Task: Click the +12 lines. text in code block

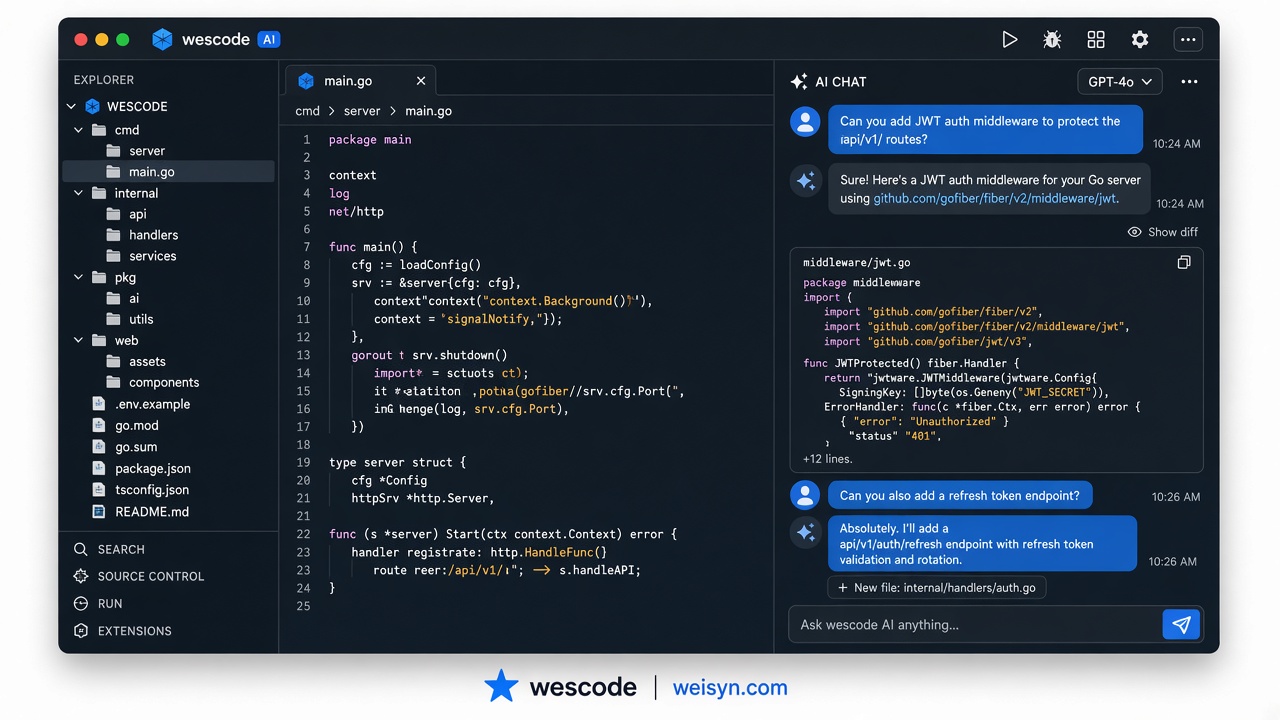Action: click(x=827, y=459)
